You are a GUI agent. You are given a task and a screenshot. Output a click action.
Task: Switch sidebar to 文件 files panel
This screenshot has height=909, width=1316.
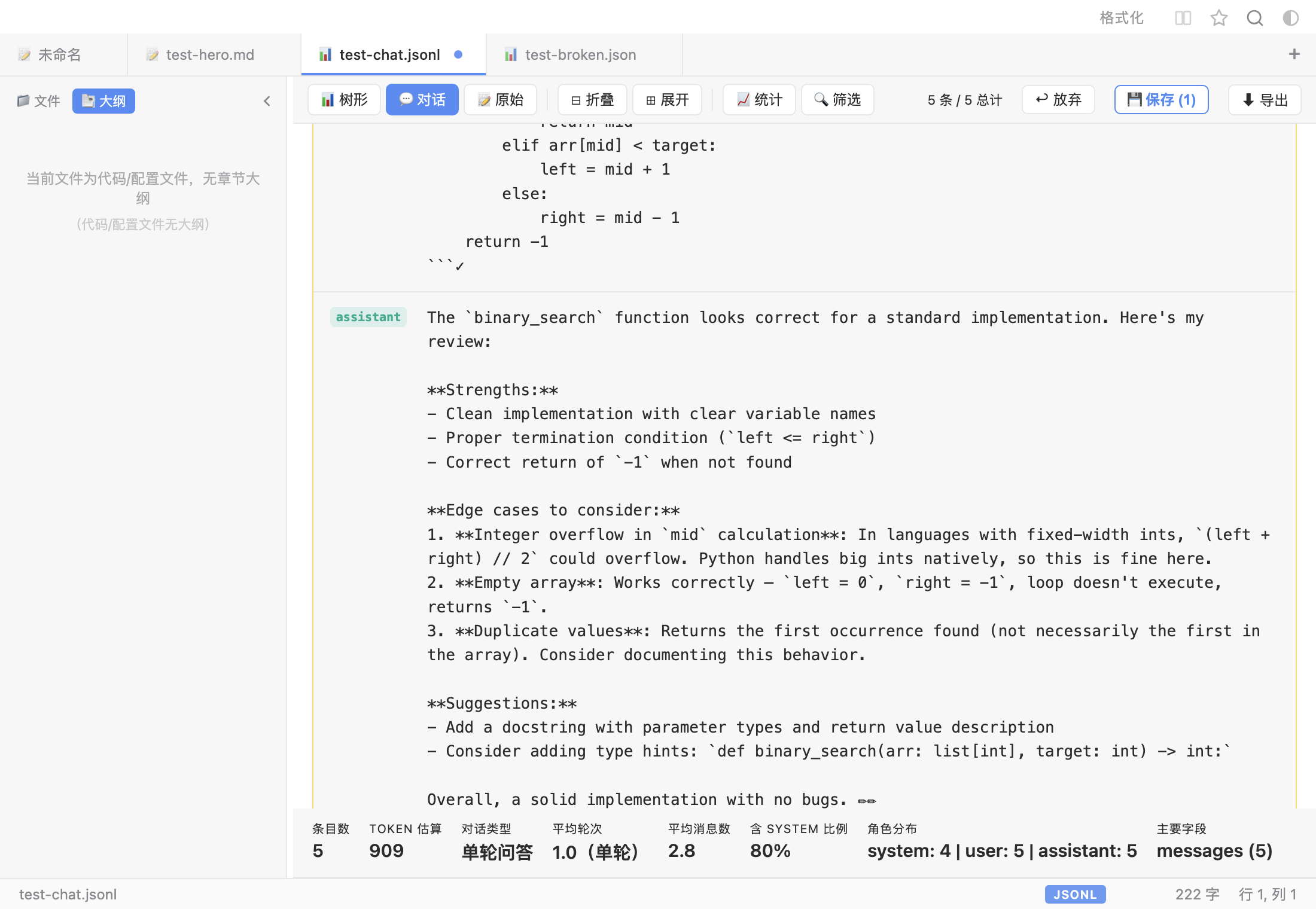click(39, 101)
